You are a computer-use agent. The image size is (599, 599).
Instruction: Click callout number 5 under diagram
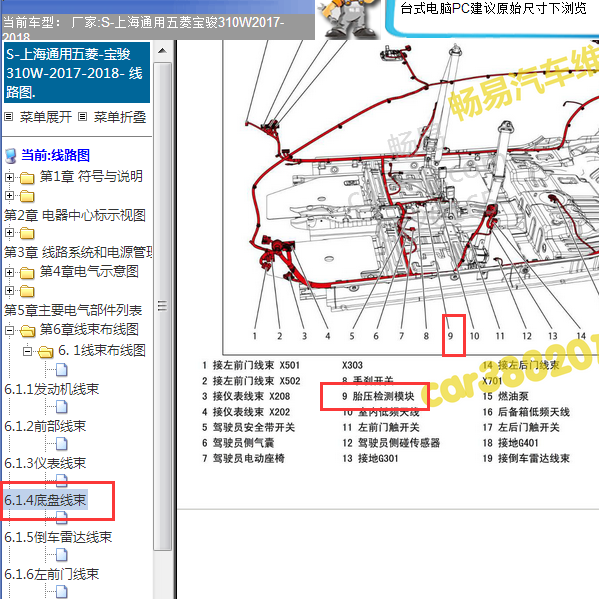(x=352, y=336)
